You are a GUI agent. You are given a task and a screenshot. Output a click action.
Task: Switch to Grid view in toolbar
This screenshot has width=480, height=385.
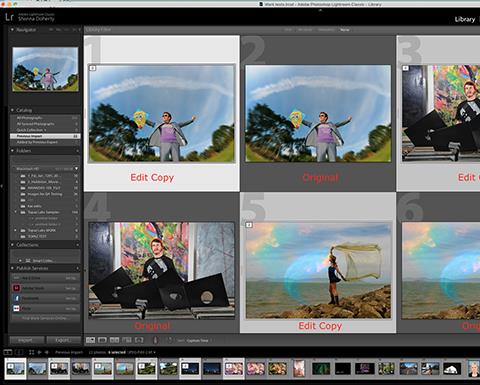(90, 340)
